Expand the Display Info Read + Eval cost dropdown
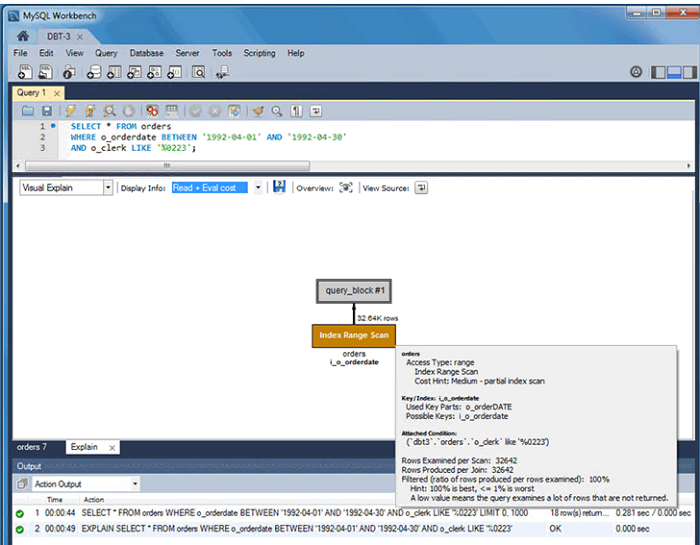This screenshot has height=545, width=700. pyautogui.click(x=257, y=187)
